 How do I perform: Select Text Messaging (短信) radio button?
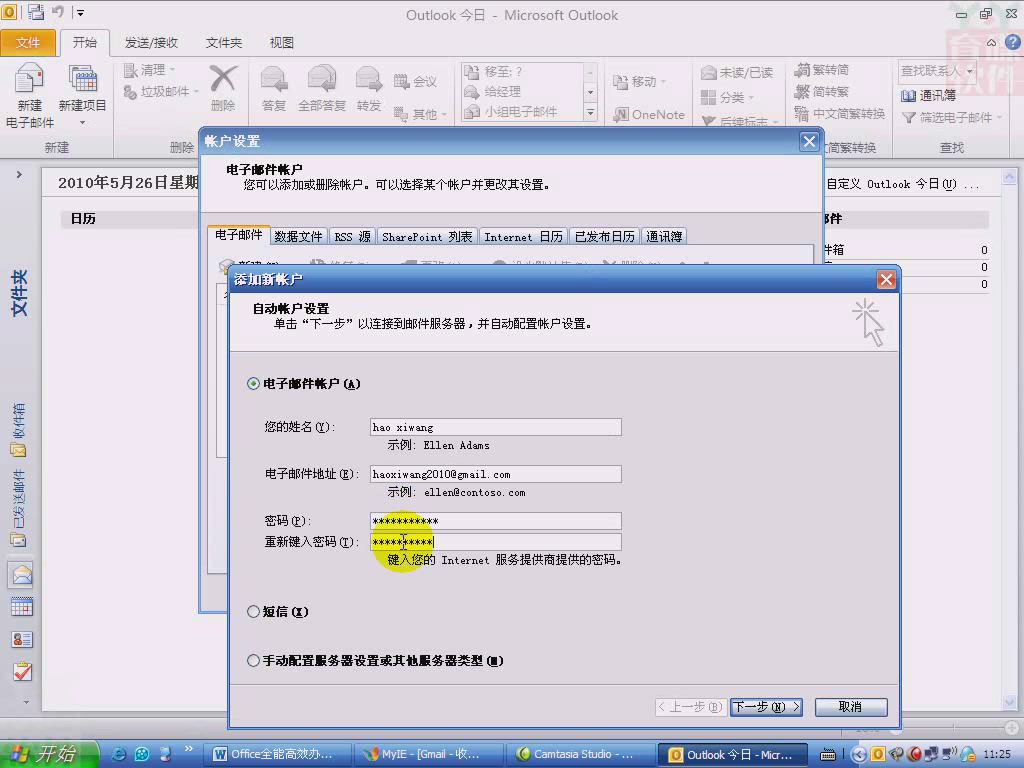[253, 611]
